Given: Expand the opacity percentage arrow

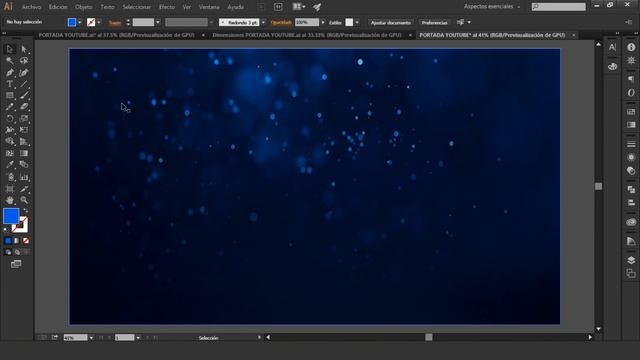Looking at the screenshot, I should [x=323, y=22].
